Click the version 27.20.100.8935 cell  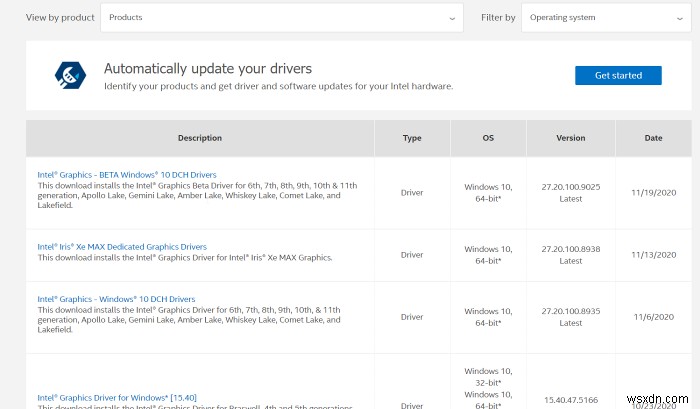tap(570, 310)
